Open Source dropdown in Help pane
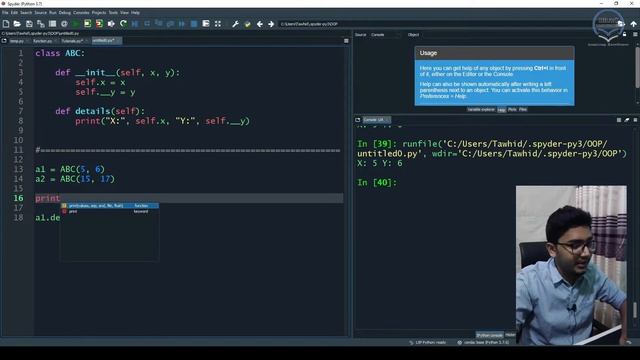 pyautogui.click(x=386, y=35)
